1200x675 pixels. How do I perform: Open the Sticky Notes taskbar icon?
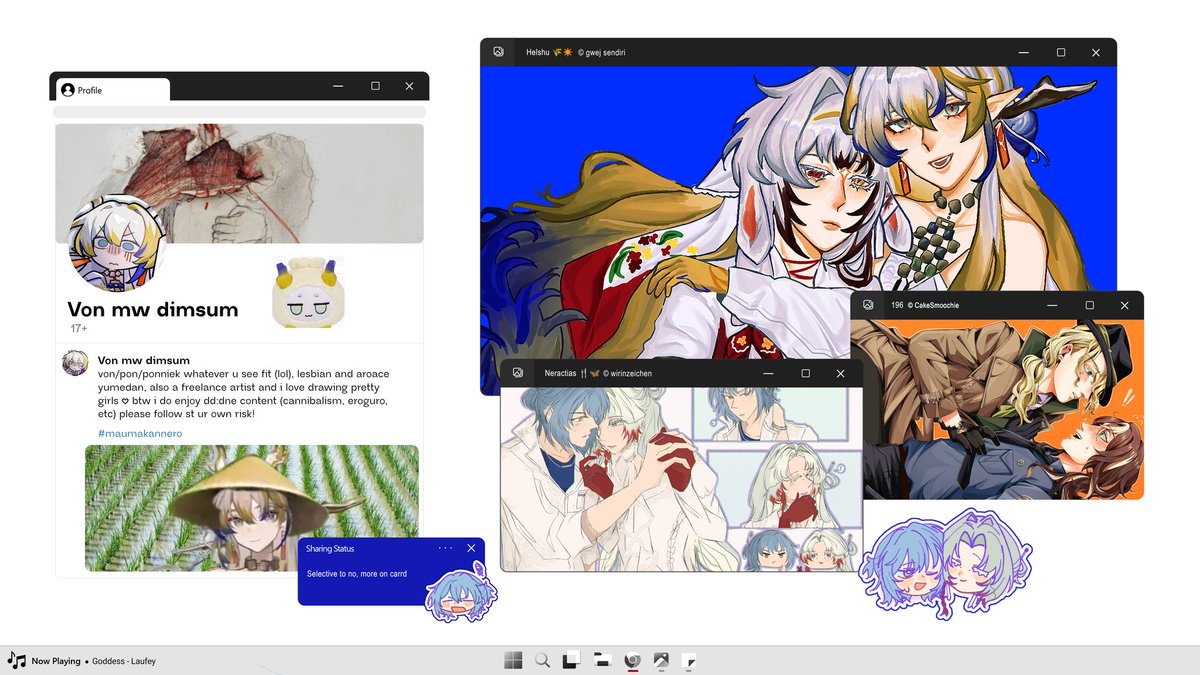(689, 660)
